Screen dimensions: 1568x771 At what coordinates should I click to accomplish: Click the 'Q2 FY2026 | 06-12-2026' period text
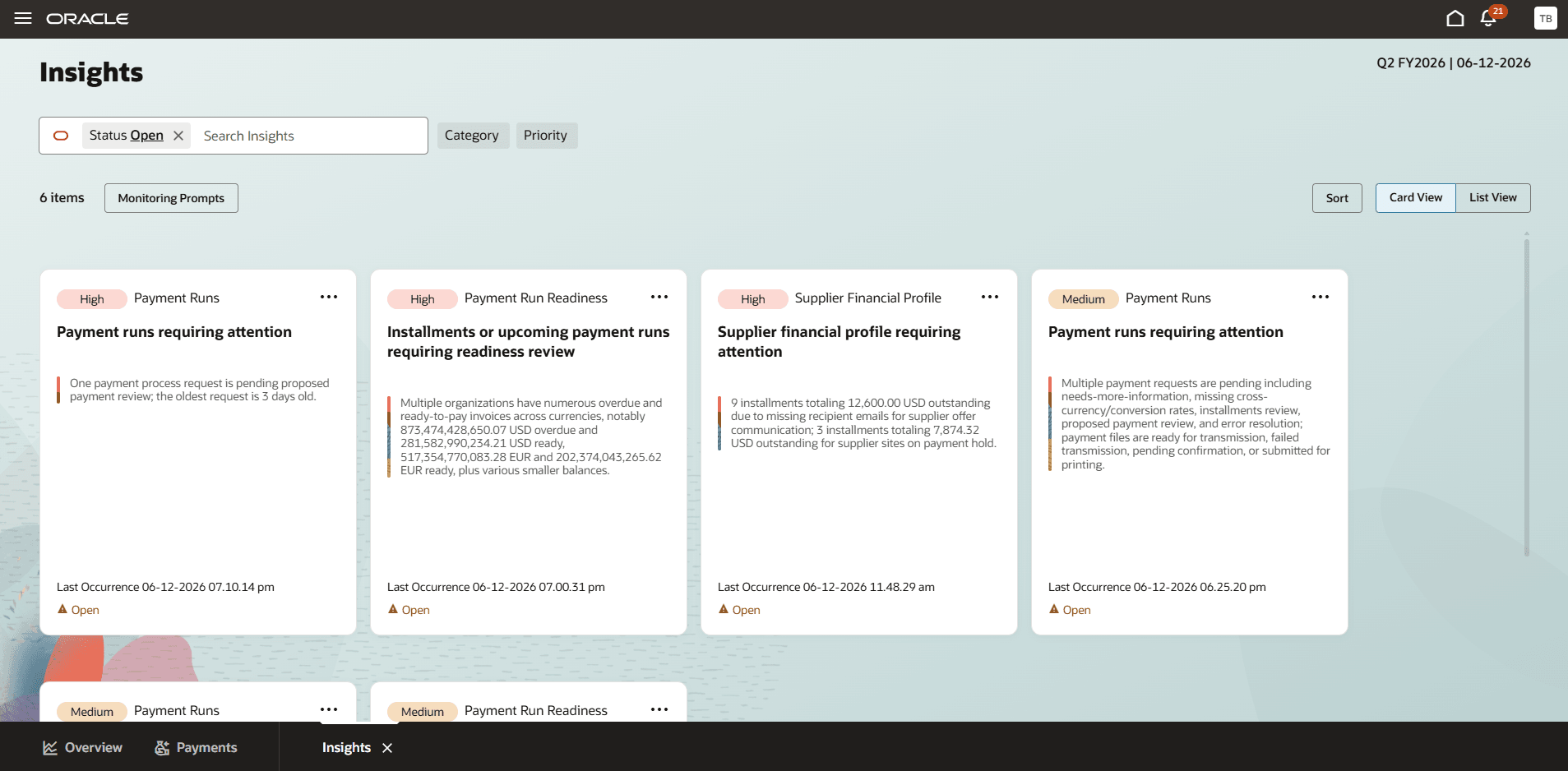(x=1453, y=62)
